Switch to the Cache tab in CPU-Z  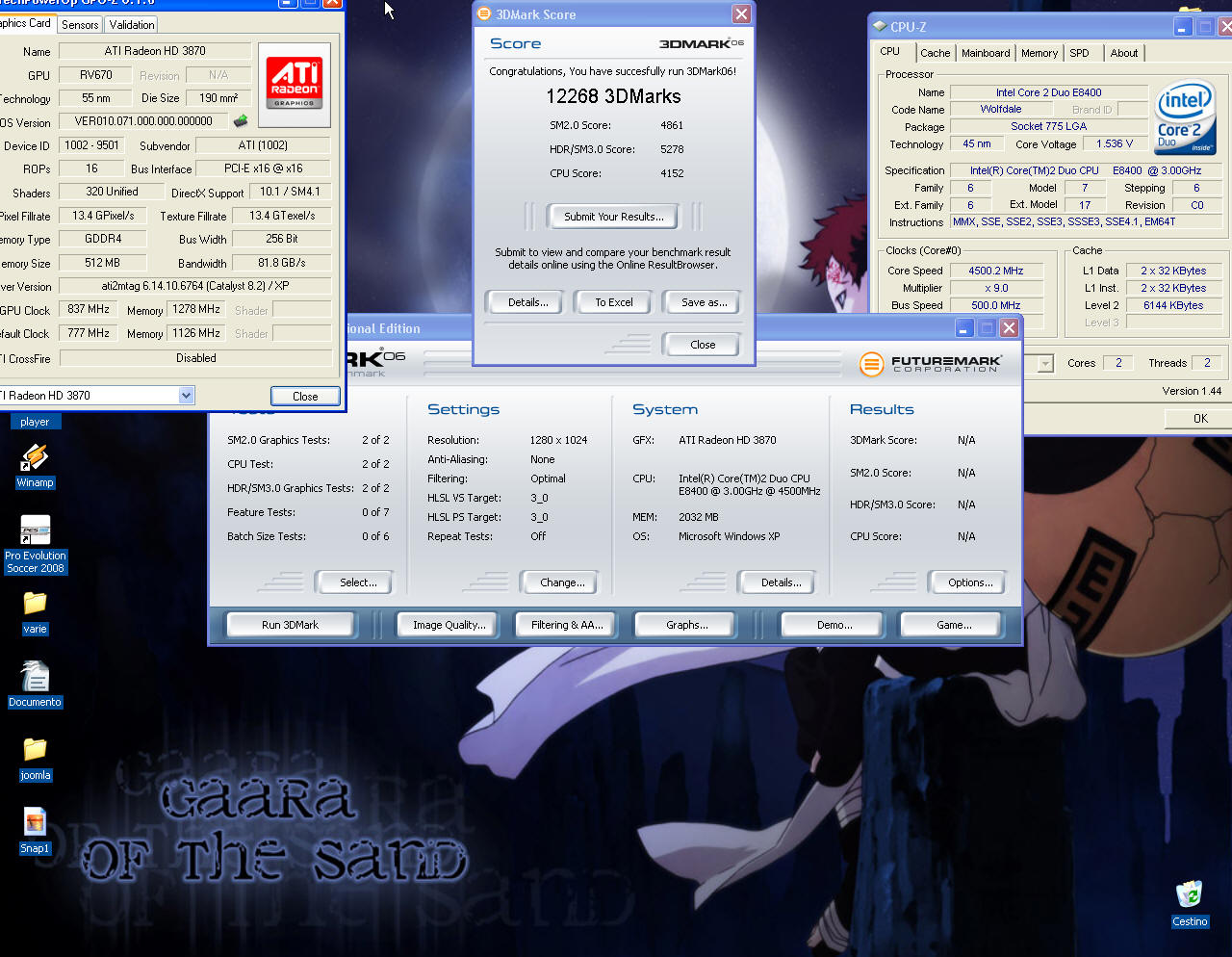click(x=935, y=53)
